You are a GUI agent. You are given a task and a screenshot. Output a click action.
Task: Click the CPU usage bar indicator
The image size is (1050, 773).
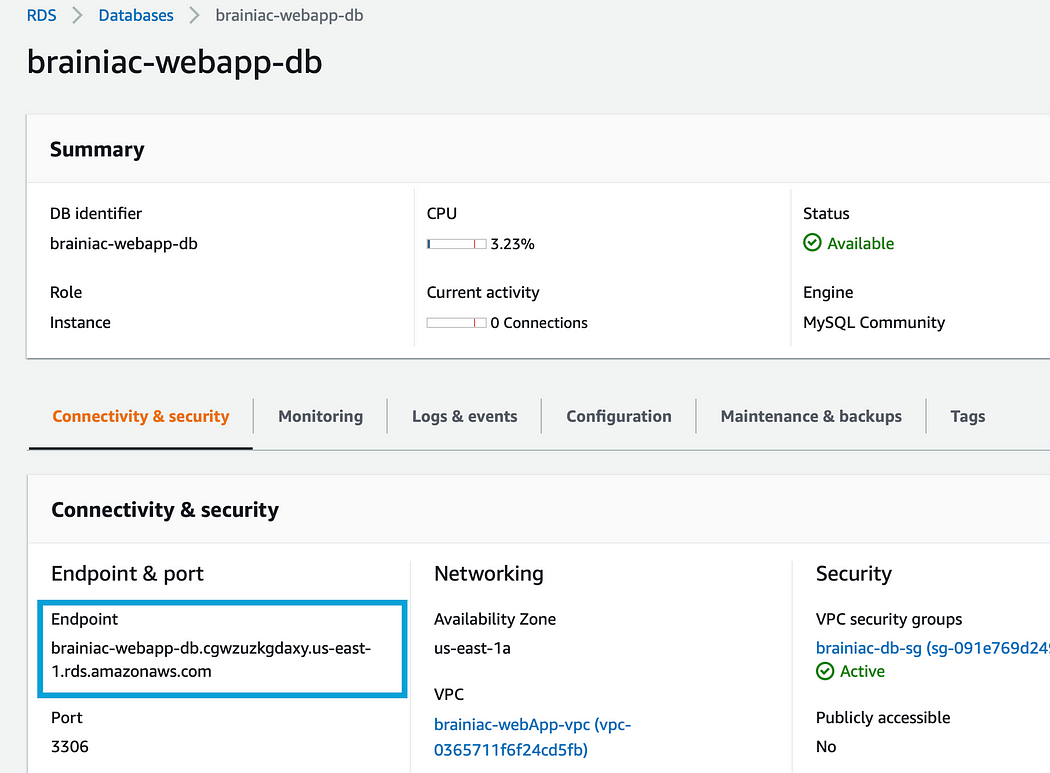tap(457, 244)
